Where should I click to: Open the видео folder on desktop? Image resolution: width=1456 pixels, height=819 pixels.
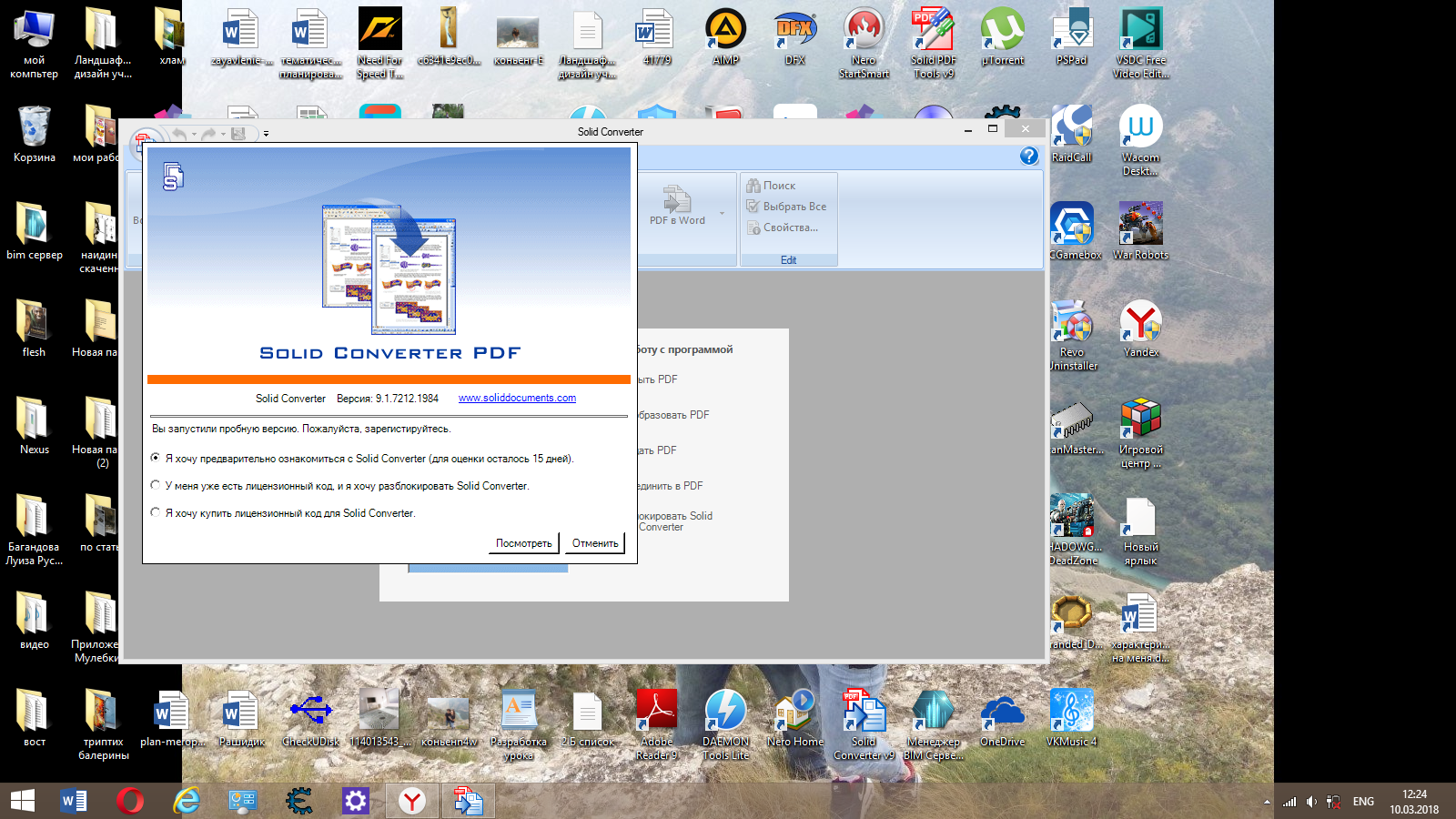point(35,621)
